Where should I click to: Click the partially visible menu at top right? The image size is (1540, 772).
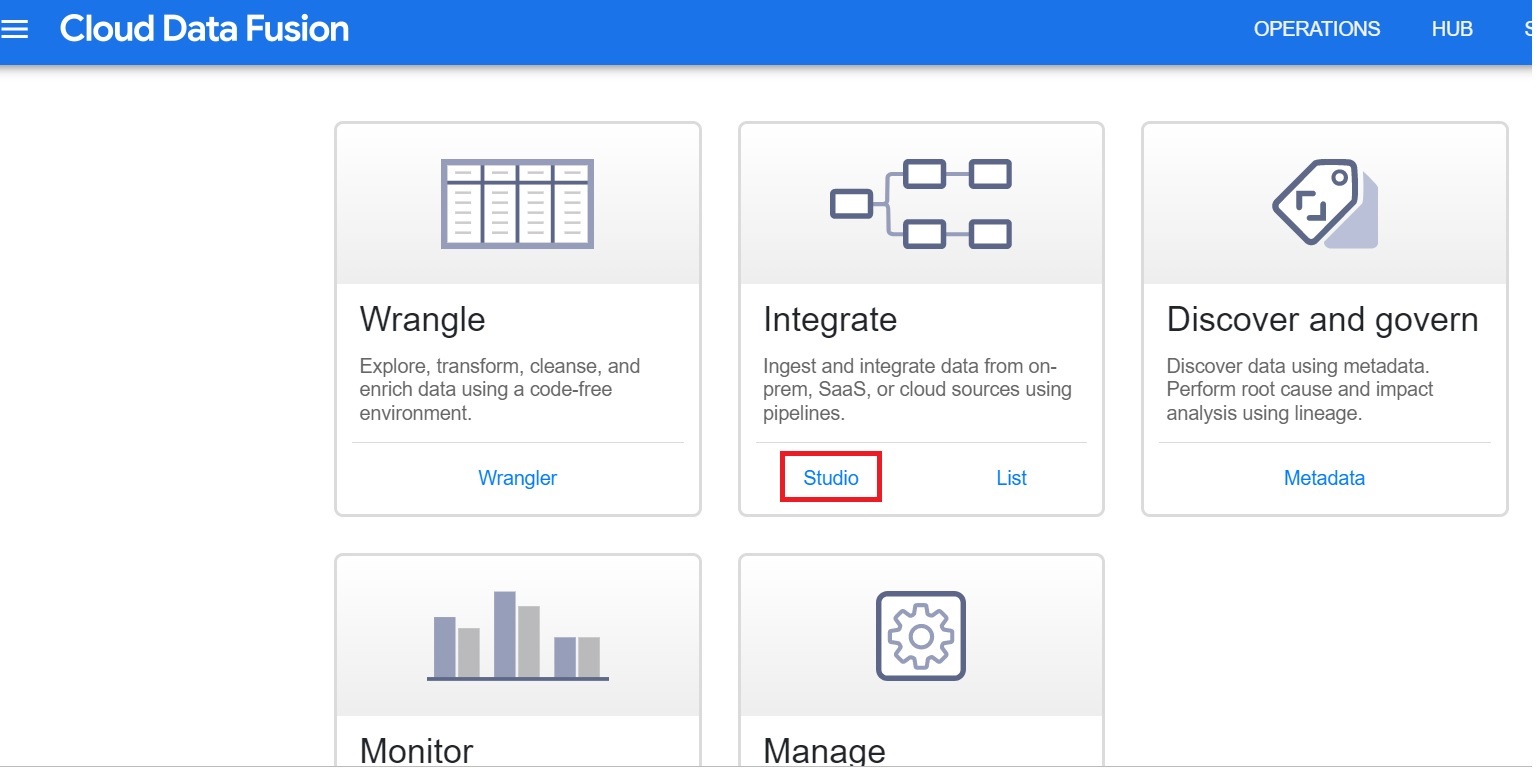click(1530, 28)
